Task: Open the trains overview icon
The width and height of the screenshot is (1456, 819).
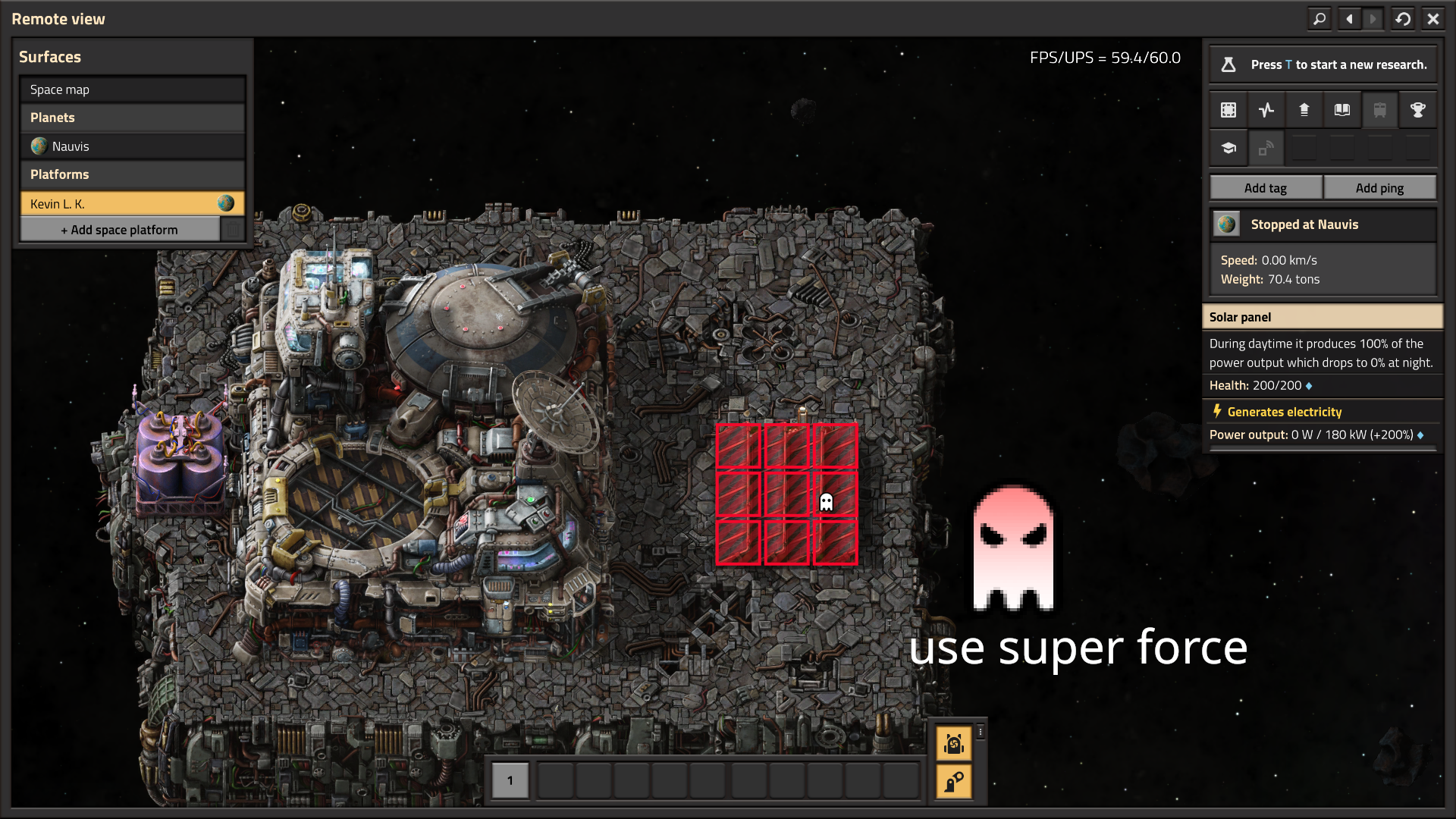Action: click(x=1380, y=110)
